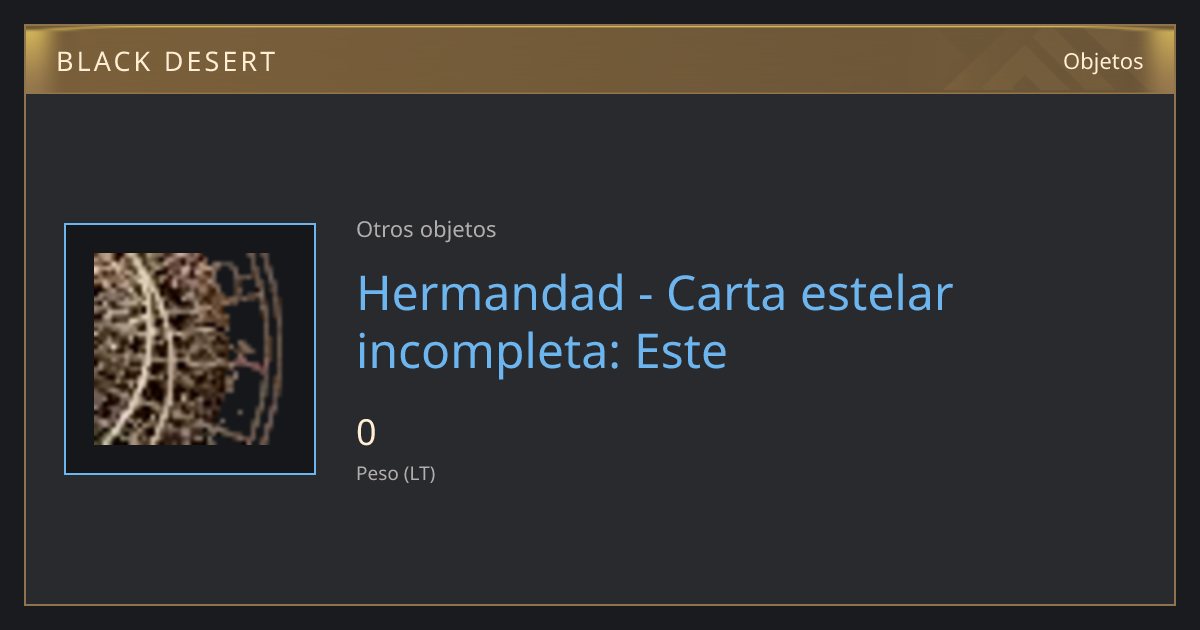Go to the Objetos section
This screenshot has width=1200, height=630.
[x=1103, y=61]
